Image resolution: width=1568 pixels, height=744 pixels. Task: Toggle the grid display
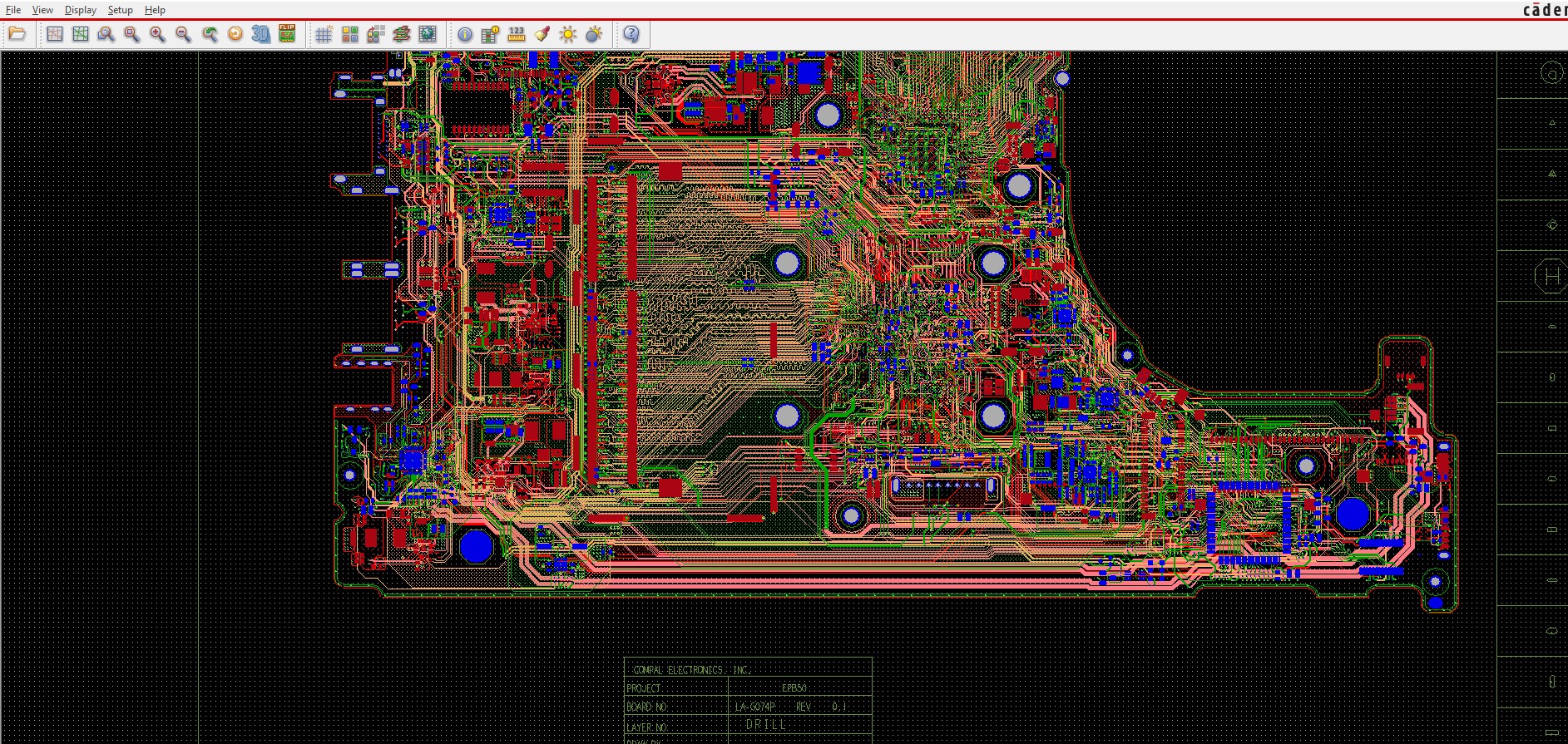(x=324, y=34)
